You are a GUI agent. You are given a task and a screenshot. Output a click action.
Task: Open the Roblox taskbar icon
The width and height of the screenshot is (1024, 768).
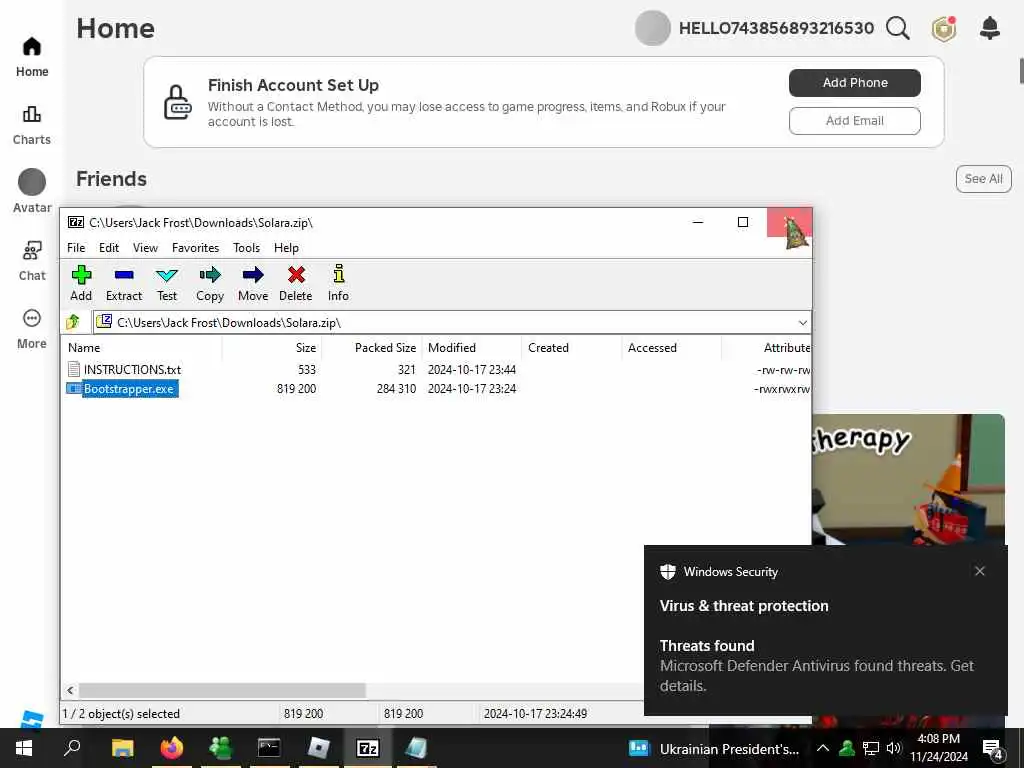319,748
